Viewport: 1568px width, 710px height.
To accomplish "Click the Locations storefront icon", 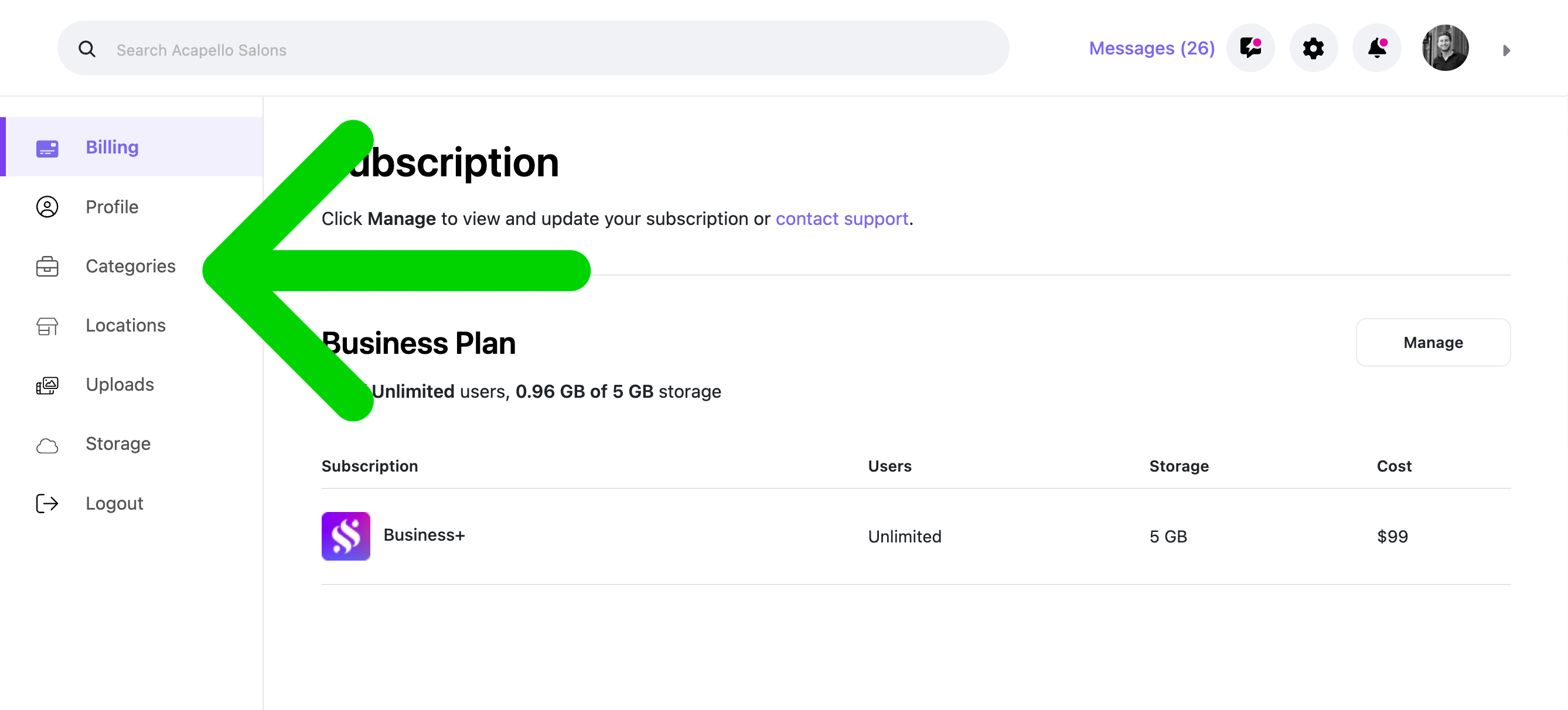I will (x=47, y=326).
